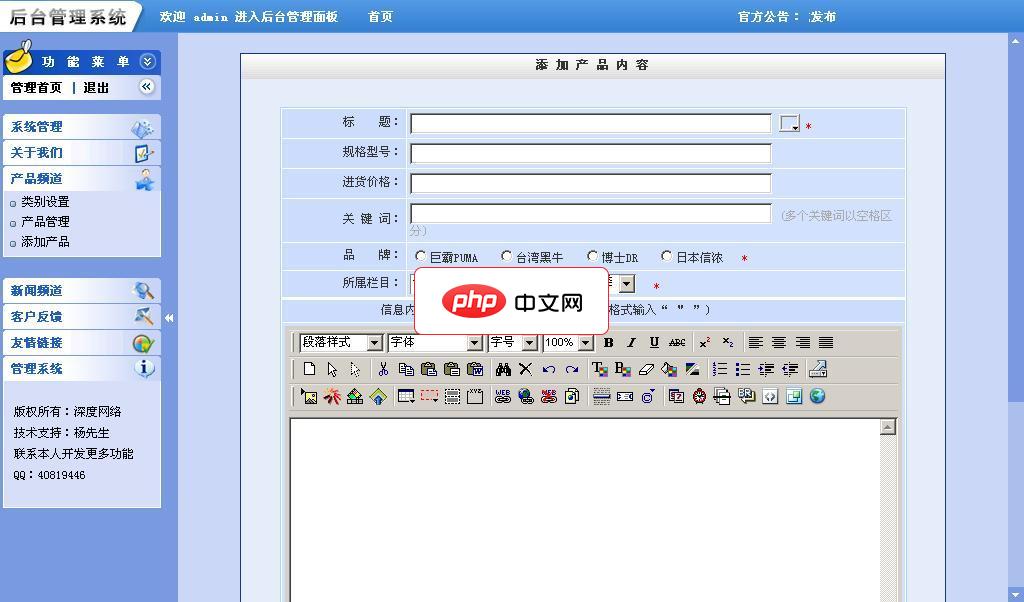This screenshot has width=1024, height=602.
Task: Click the cut (scissors) icon
Action: 383,369
